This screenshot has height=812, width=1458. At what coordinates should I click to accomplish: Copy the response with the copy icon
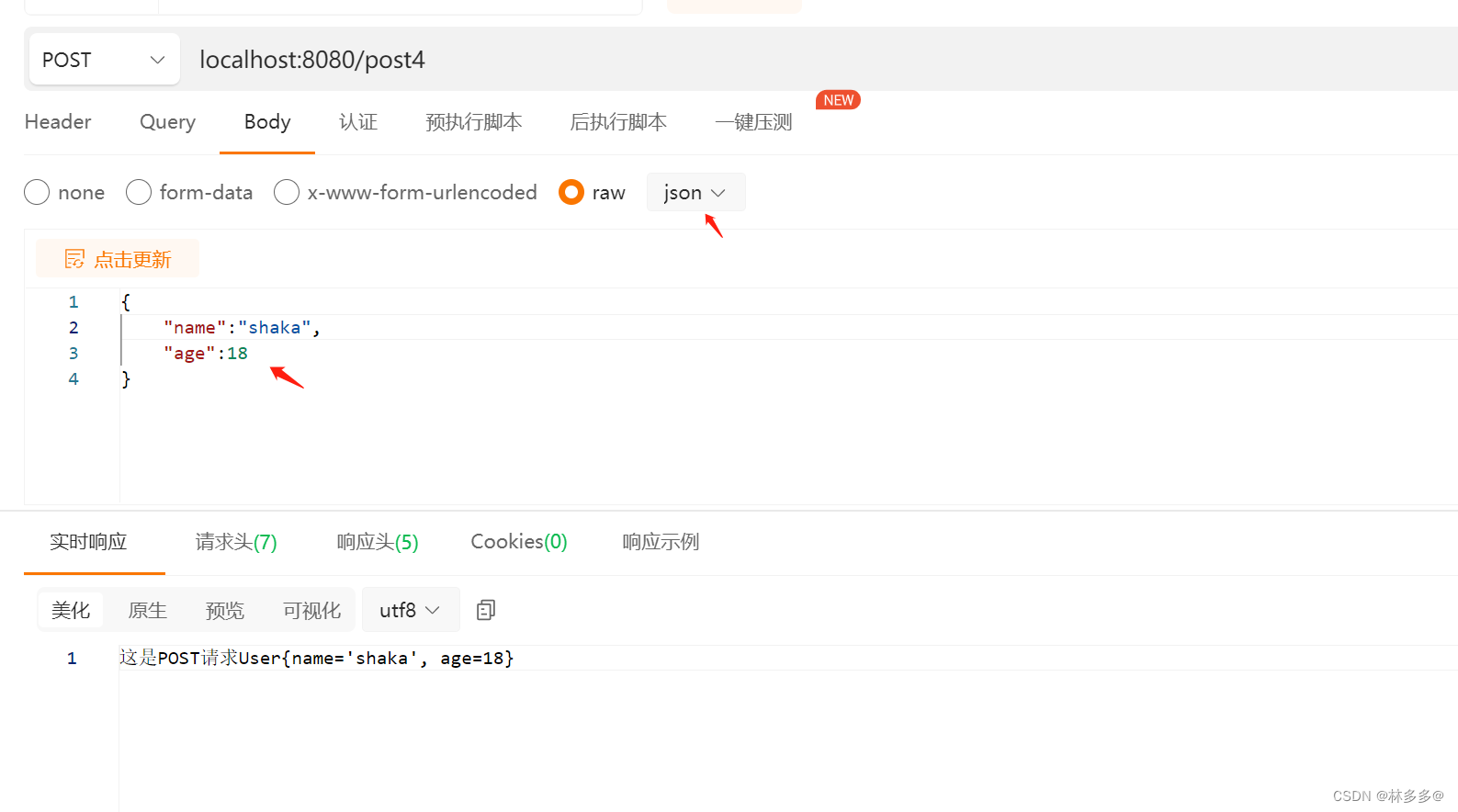pyautogui.click(x=486, y=610)
